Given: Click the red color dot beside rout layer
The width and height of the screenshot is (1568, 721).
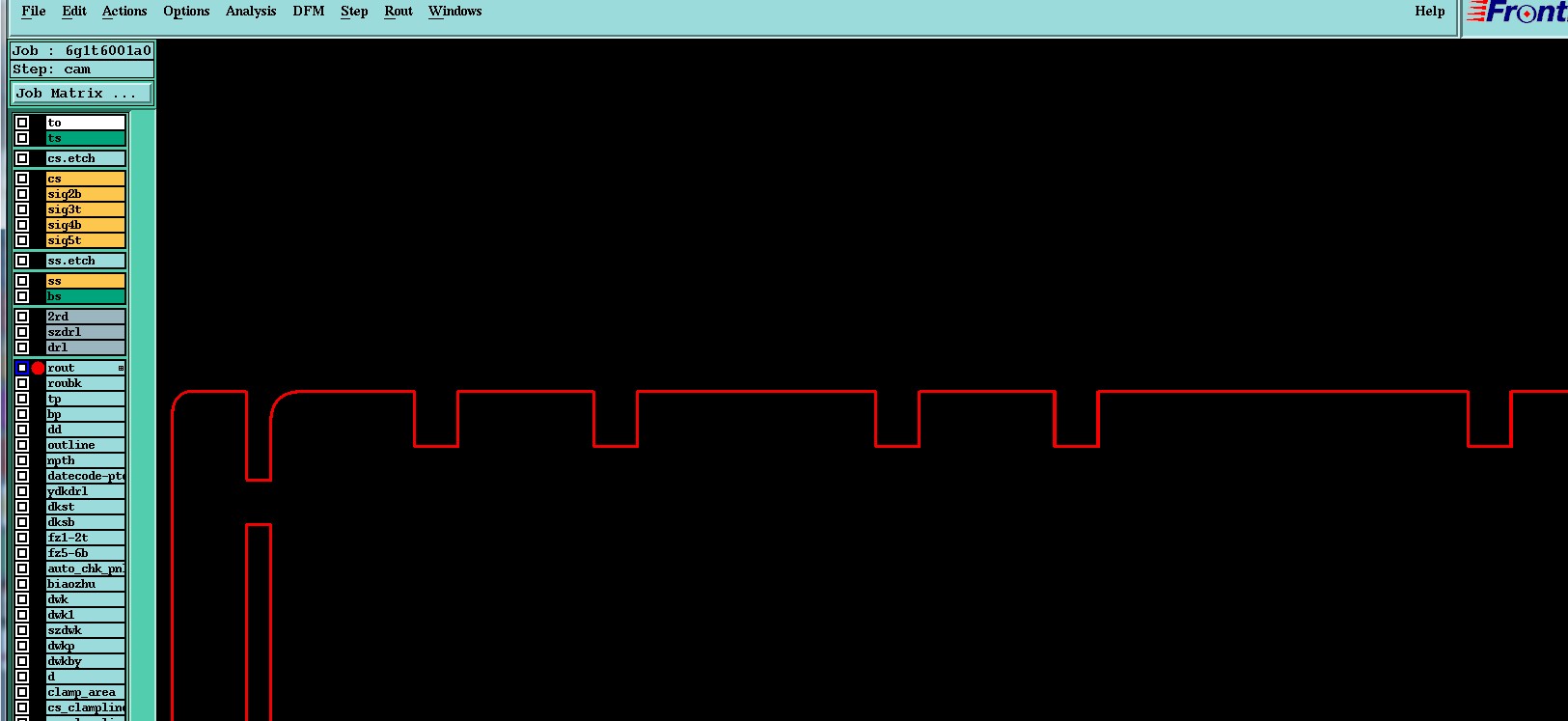Looking at the screenshot, I should click(38, 368).
